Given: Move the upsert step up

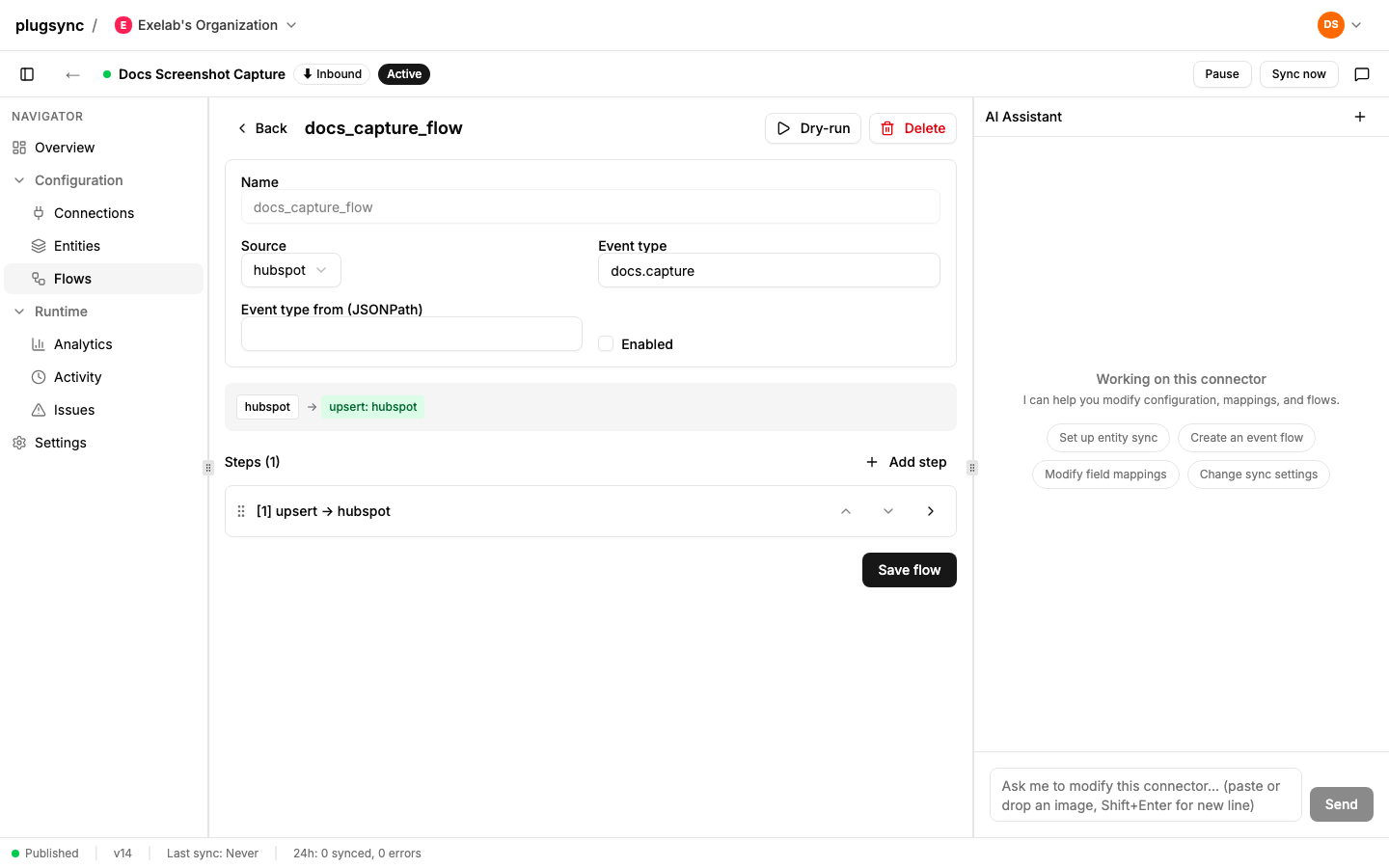Looking at the screenshot, I should pyautogui.click(x=846, y=511).
